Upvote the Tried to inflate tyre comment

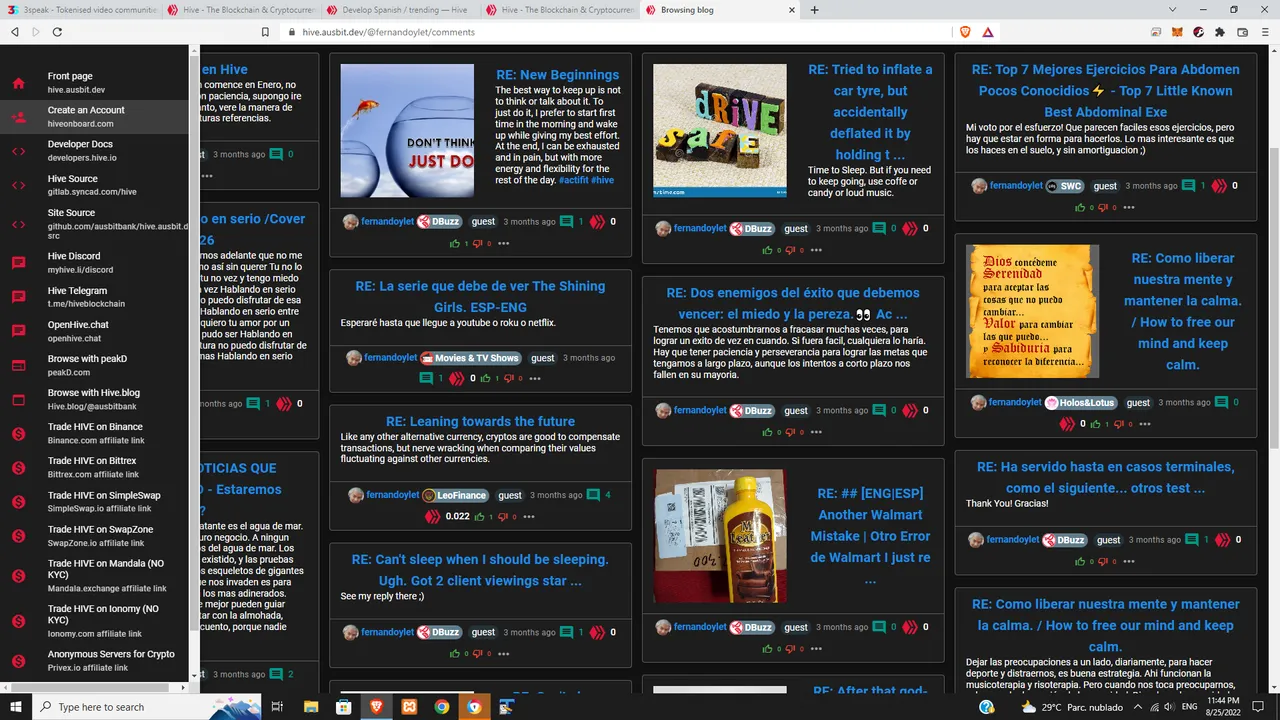768,250
